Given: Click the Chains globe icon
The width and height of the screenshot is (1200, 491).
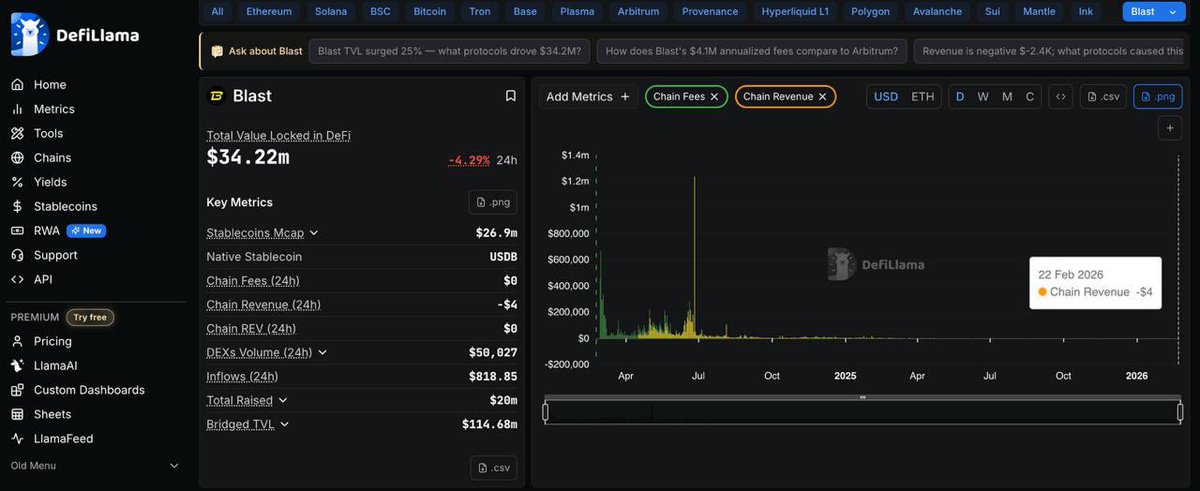Looking at the screenshot, I should 17,158.
